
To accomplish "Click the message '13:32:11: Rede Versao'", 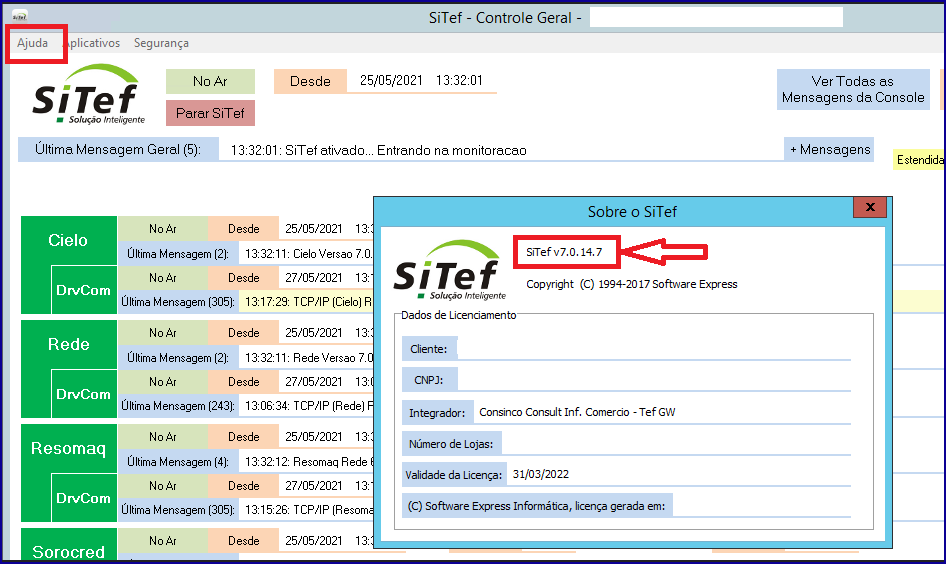I will click(x=308, y=358).
